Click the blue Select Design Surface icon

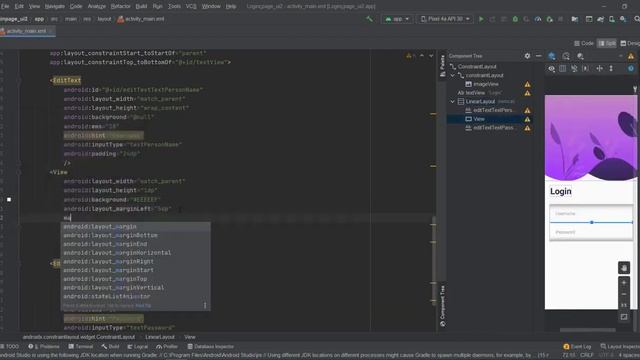click(552, 56)
